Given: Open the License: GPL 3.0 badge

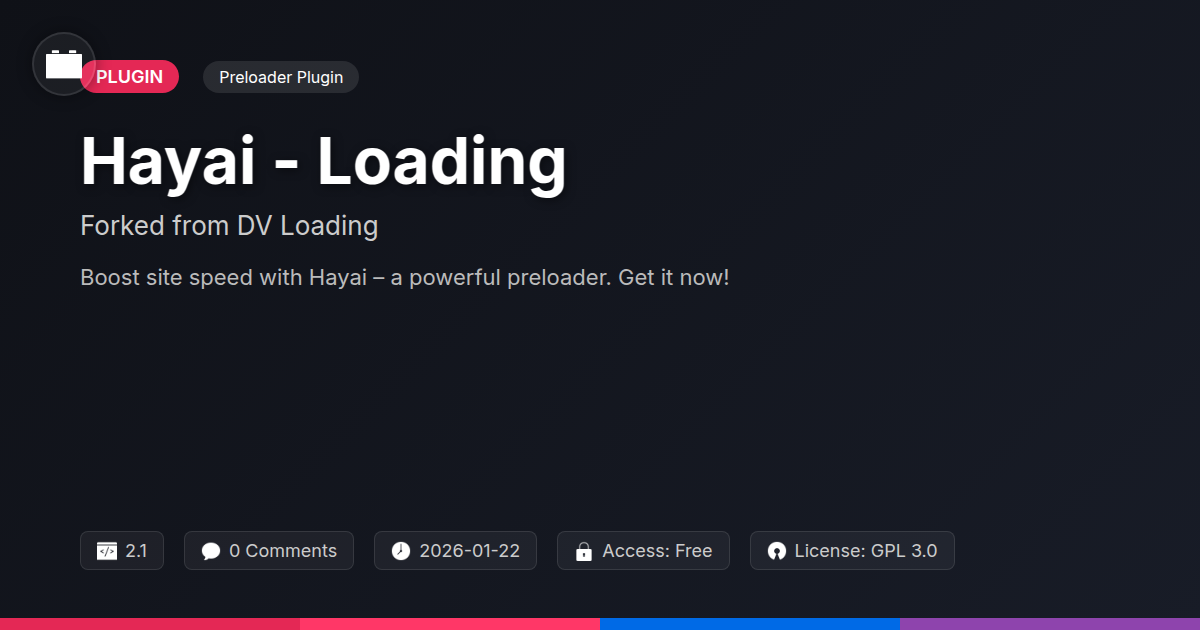Looking at the screenshot, I should coord(852,551).
